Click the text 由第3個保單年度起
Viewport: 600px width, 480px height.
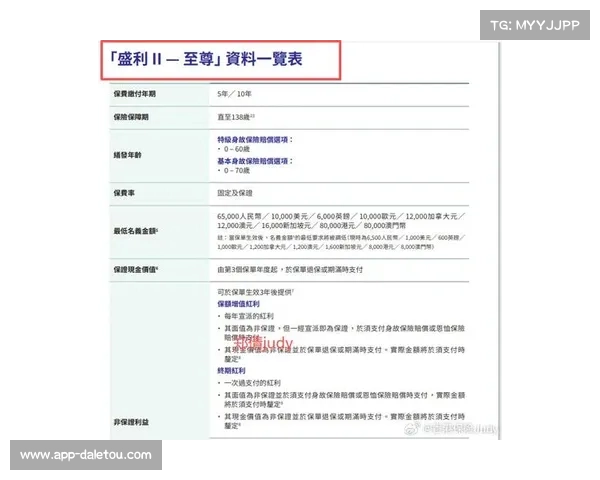247,269
